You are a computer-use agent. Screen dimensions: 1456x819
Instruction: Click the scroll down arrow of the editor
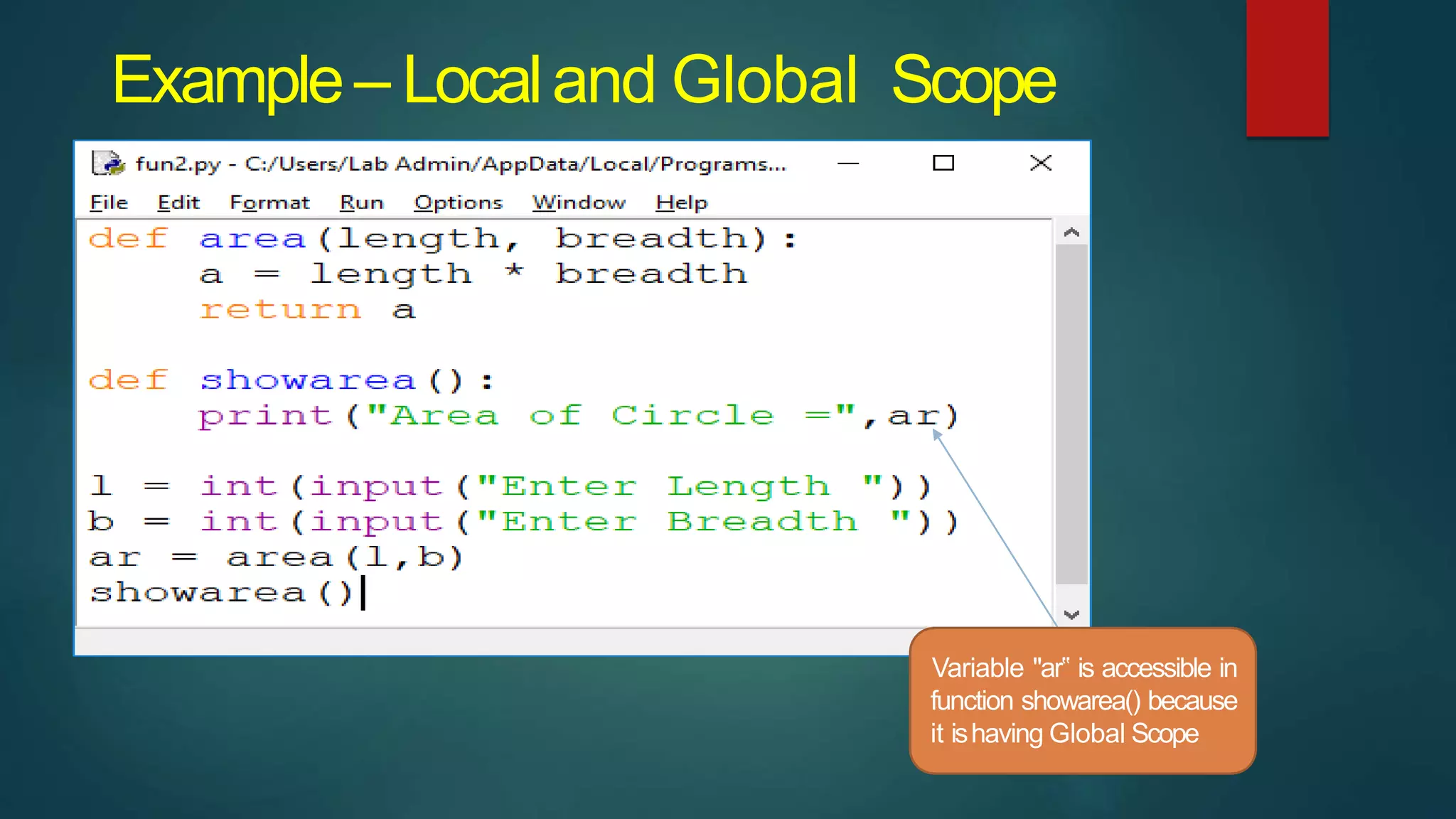(1071, 614)
